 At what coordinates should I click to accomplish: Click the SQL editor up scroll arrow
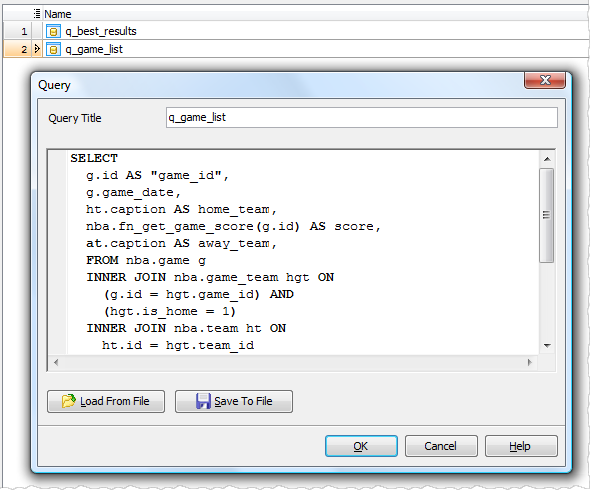547,159
